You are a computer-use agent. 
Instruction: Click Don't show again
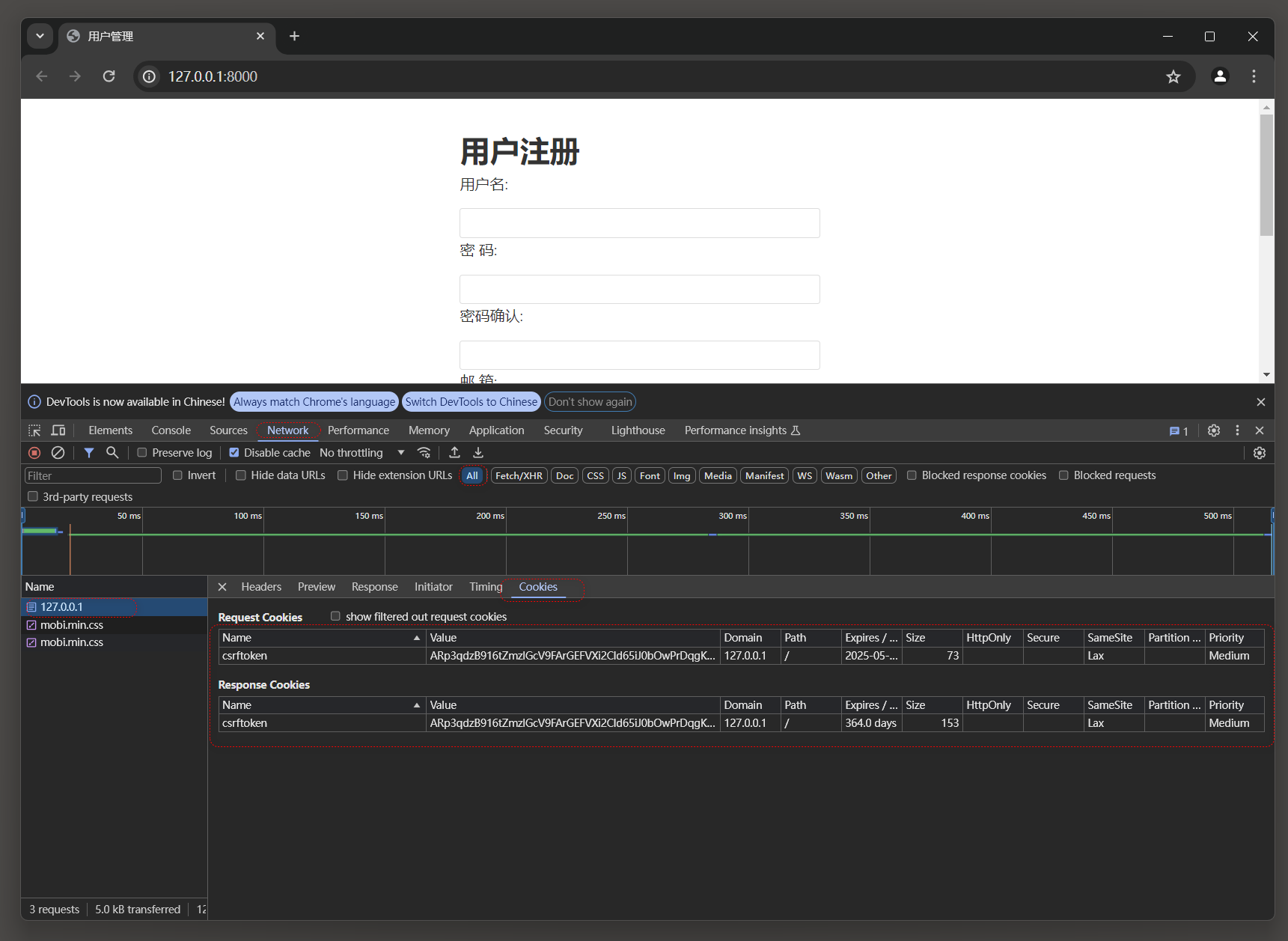(590, 402)
